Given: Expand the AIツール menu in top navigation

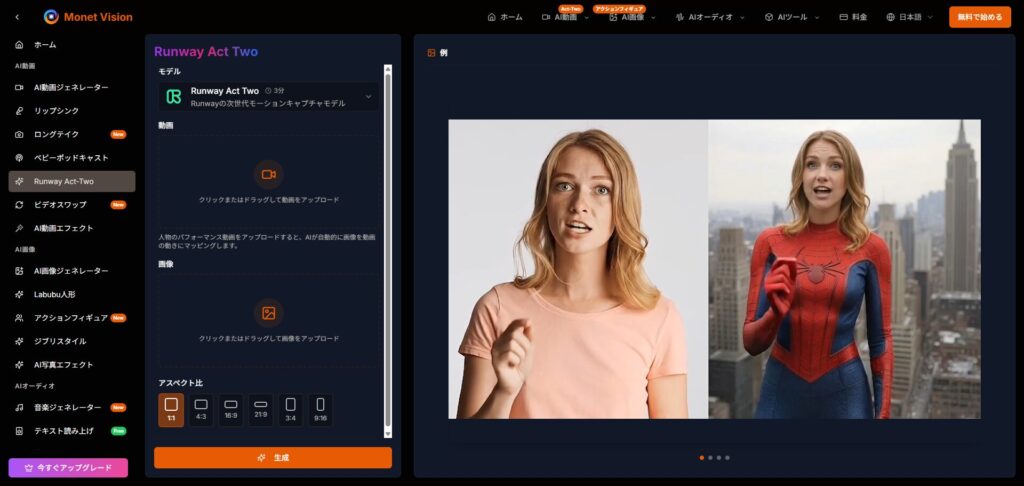Looking at the screenshot, I should point(792,17).
